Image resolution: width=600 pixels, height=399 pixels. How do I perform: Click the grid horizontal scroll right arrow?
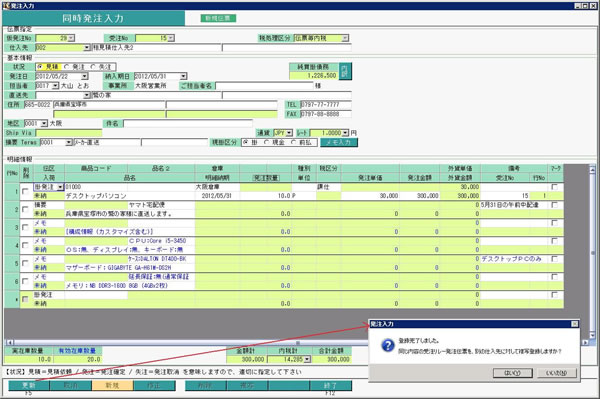pyautogui.click(x=585, y=342)
